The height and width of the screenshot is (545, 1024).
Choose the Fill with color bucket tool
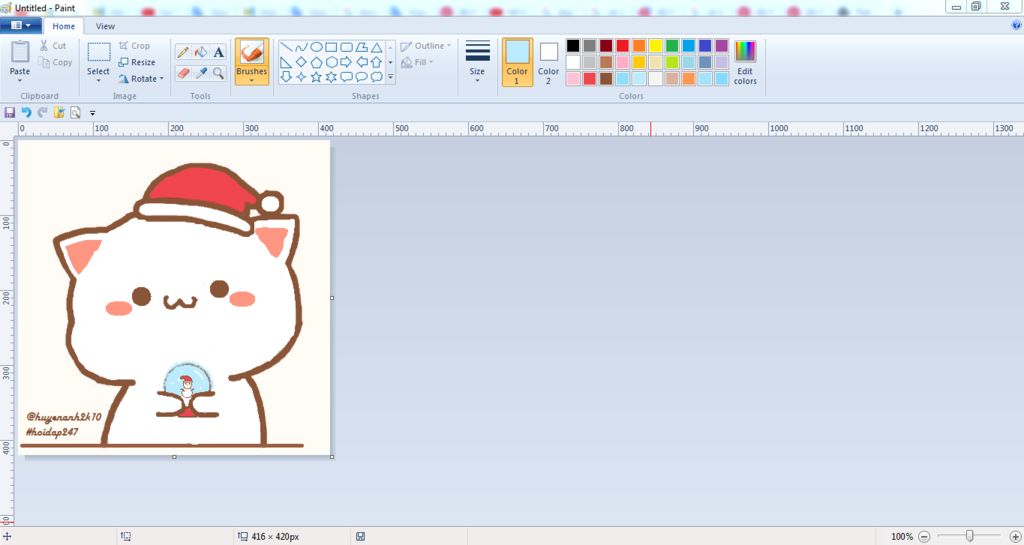[201, 52]
